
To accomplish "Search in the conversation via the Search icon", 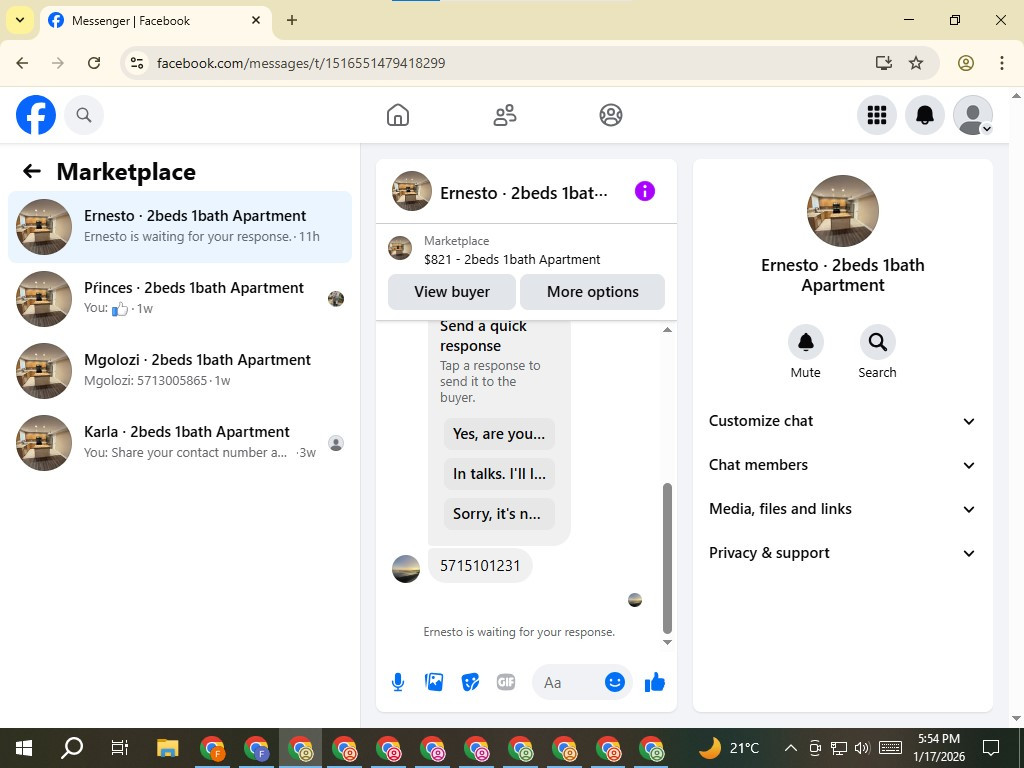I will [877, 342].
